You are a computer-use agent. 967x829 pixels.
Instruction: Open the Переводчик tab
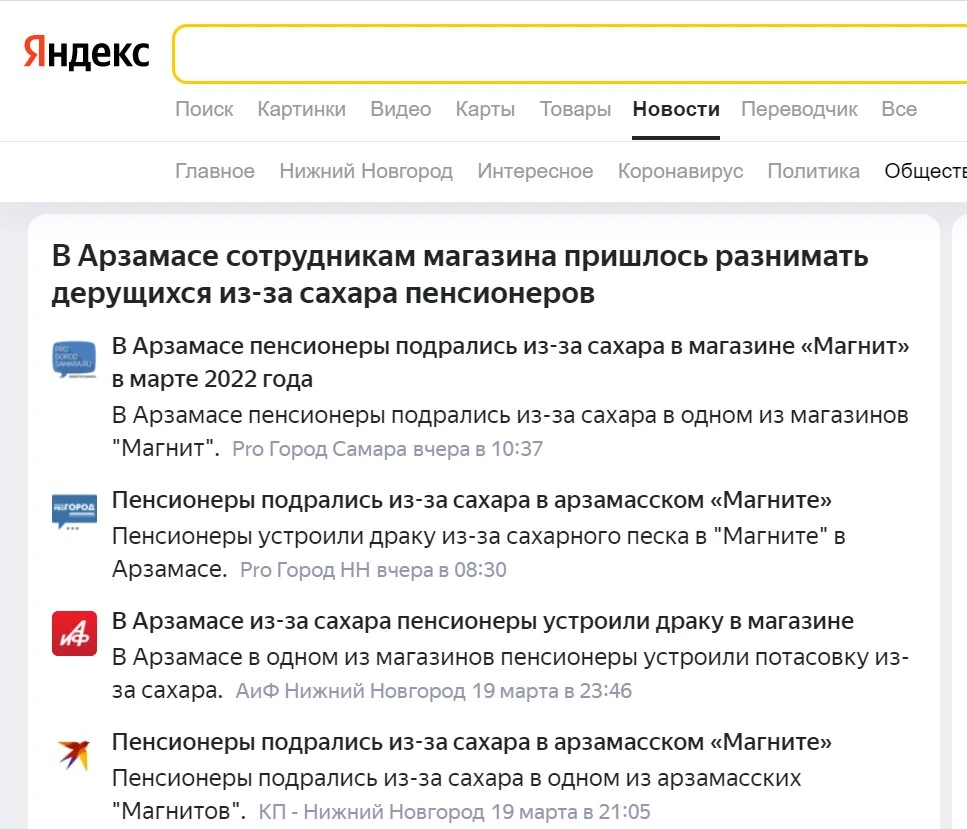799,109
